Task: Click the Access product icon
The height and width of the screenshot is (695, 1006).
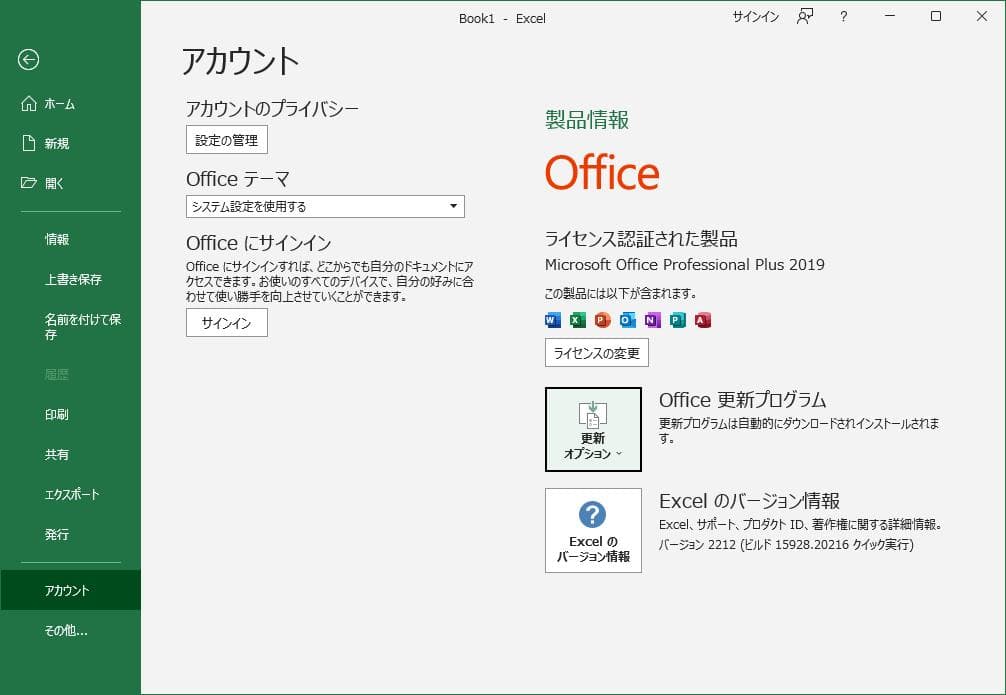Action: 702,320
